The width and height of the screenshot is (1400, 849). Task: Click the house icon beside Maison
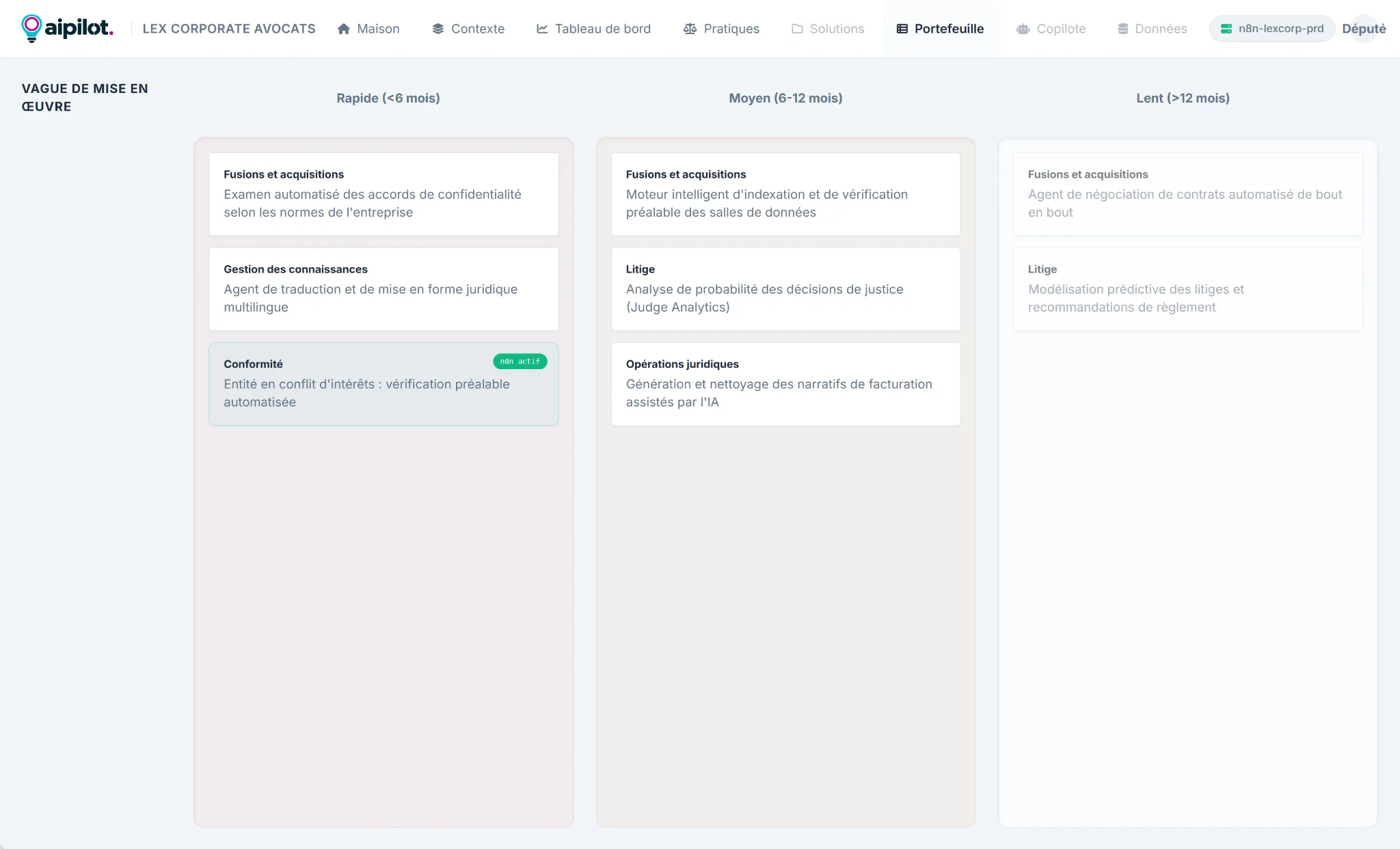(344, 29)
